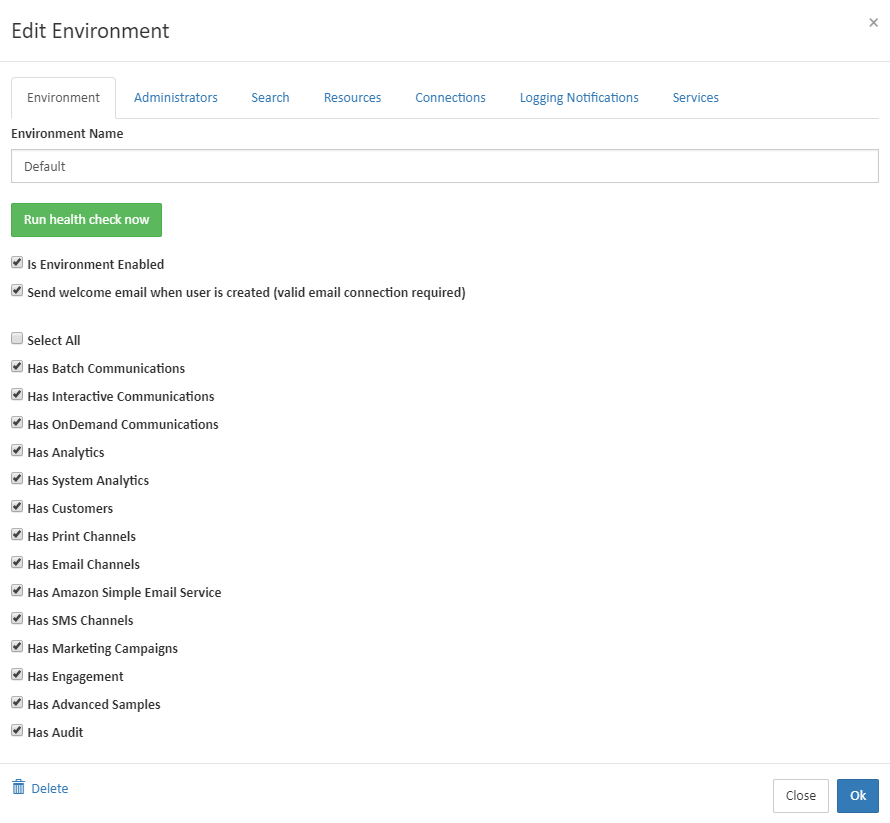890x823 pixels.
Task: Toggle Has SMS Channels checkbox
Action: coord(17,618)
